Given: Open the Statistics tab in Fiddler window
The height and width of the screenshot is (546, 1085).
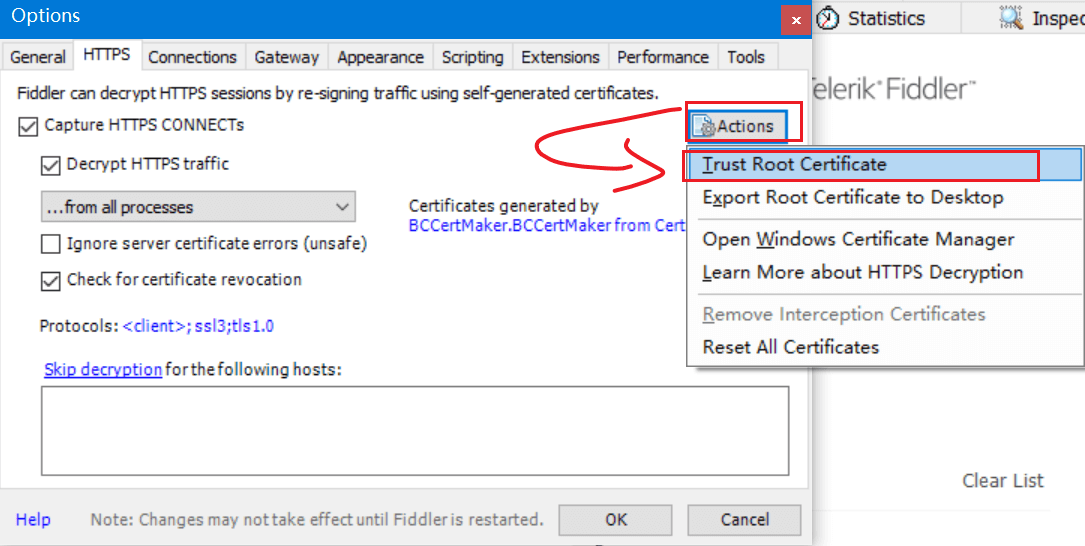Looking at the screenshot, I should [886, 18].
